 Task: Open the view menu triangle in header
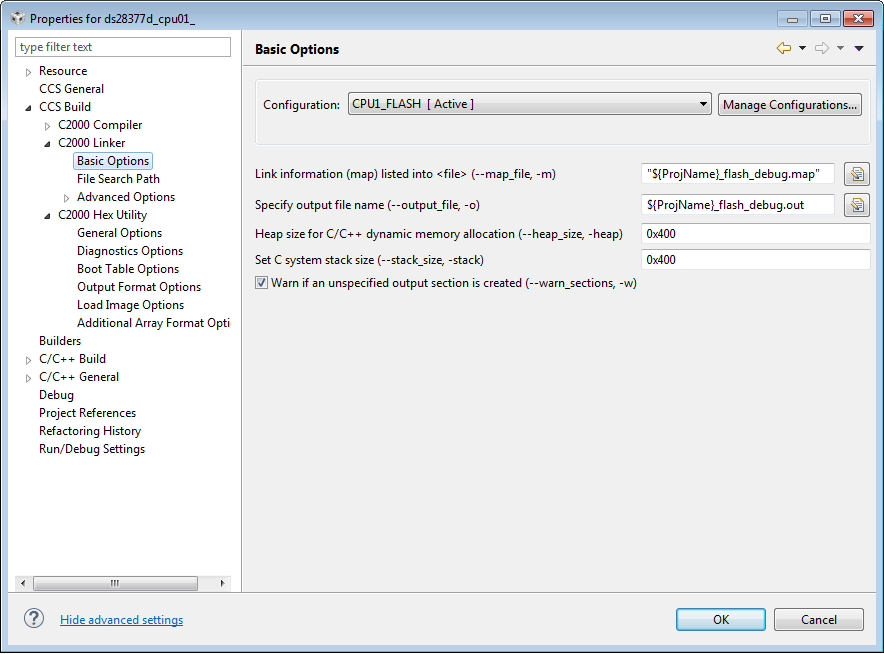click(859, 48)
